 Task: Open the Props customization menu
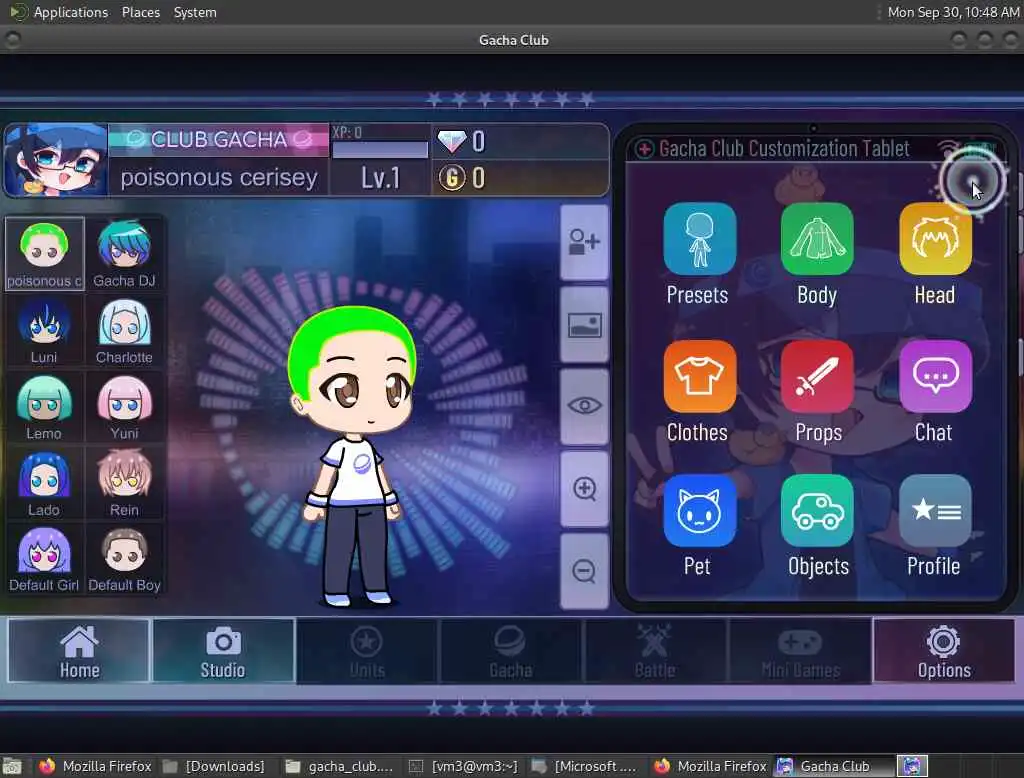817,376
